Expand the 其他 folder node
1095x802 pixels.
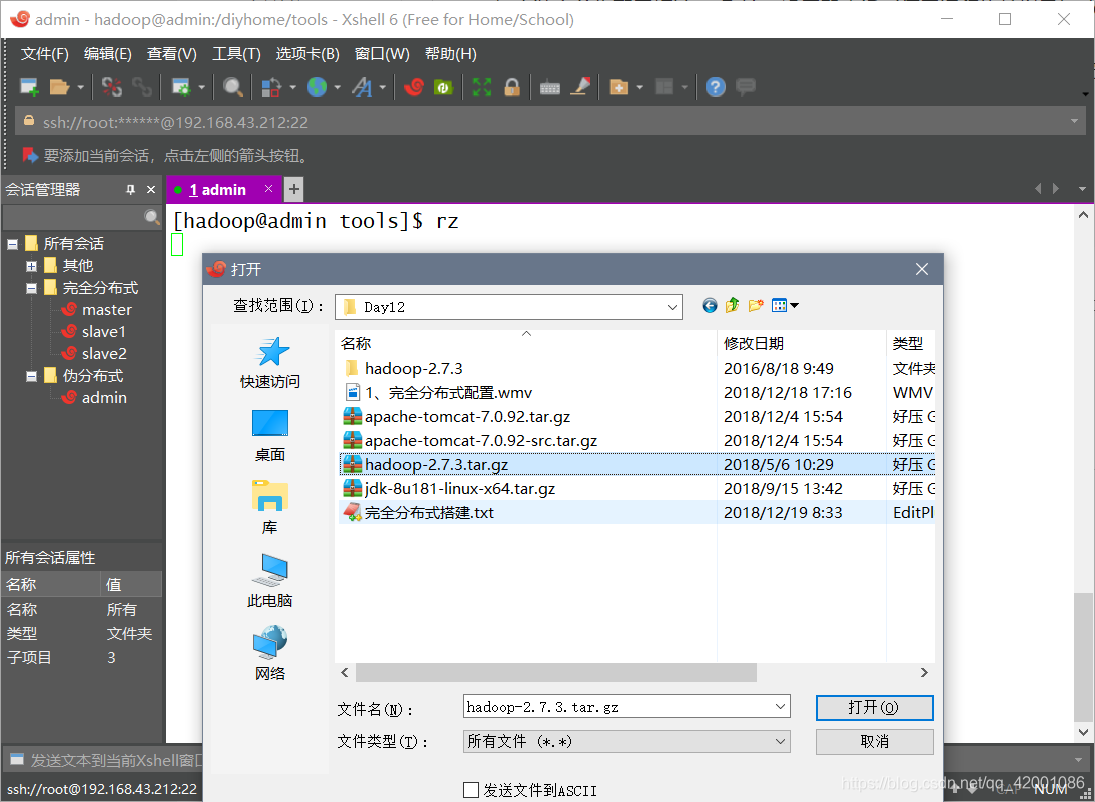[31, 266]
